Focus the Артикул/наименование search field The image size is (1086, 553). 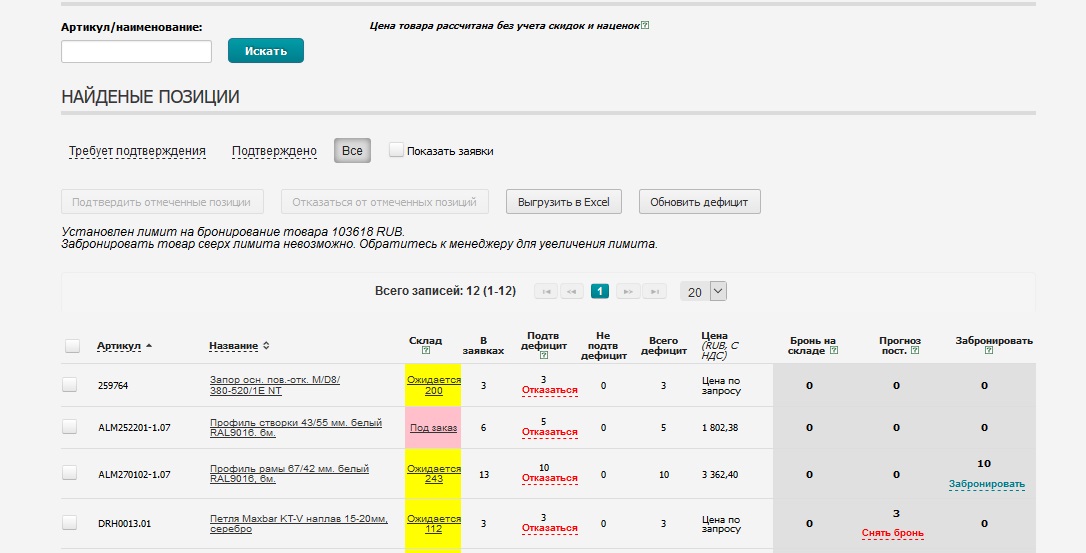click(136, 52)
